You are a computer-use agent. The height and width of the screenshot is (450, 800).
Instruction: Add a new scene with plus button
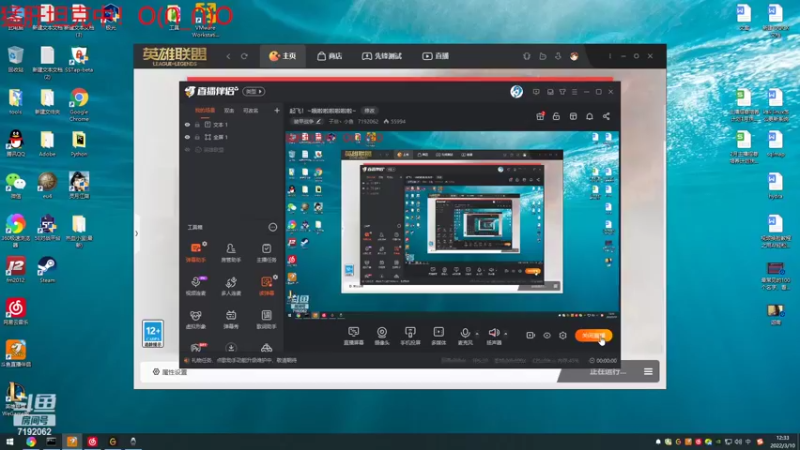click(277, 110)
